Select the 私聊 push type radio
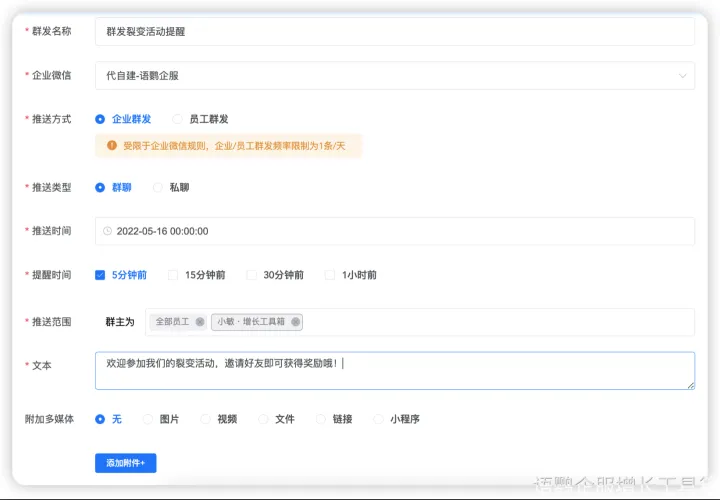Viewport: 720px width, 500px height. (158, 187)
